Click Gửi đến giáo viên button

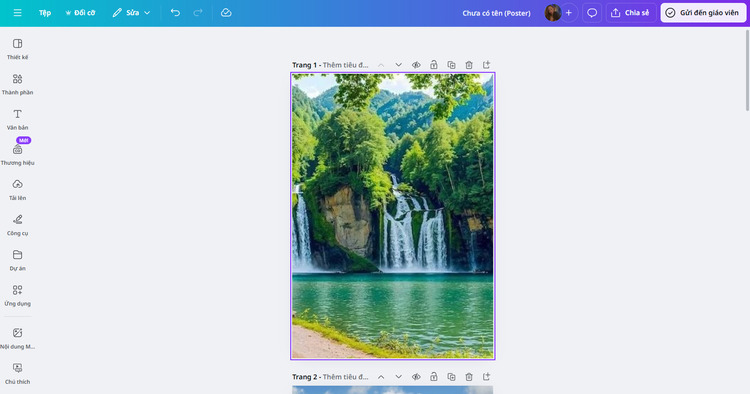click(x=703, y=13)
